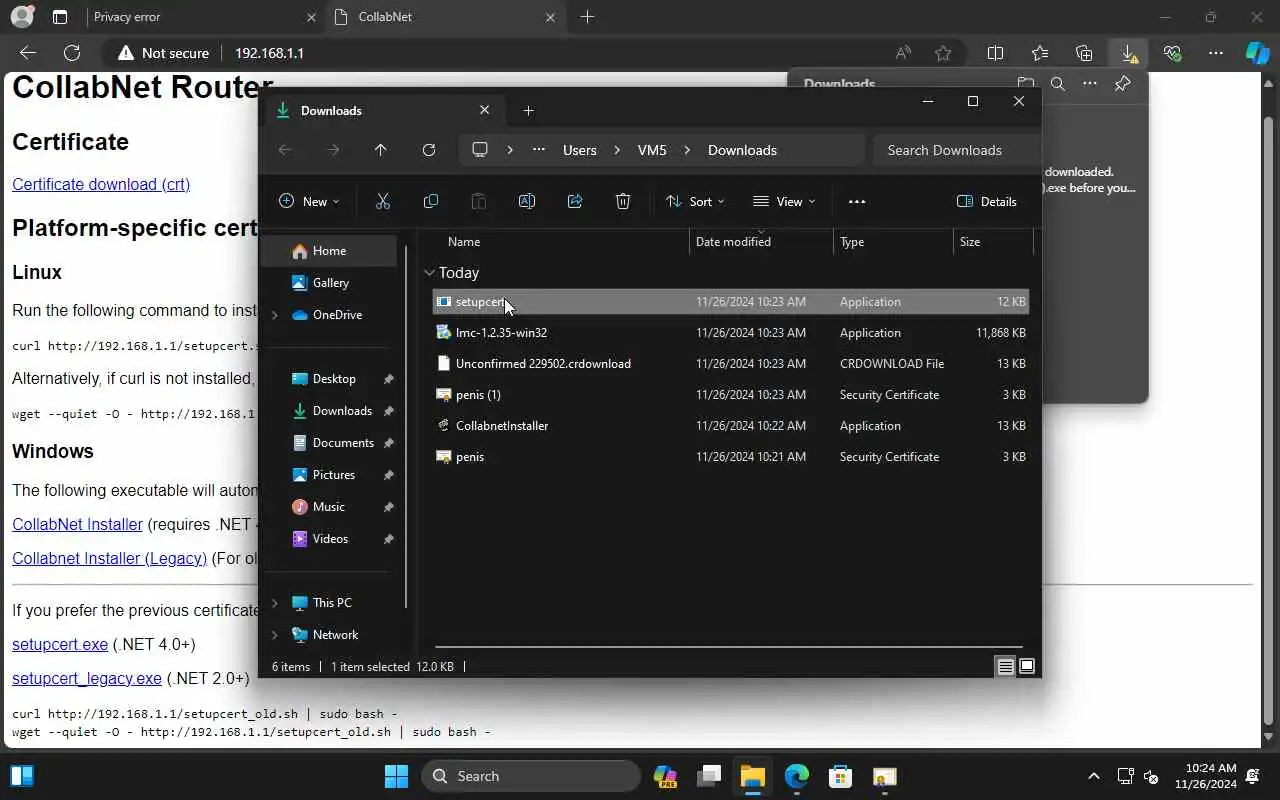1280x800 pixels.
Task: Open the See more ellipsis in Explorer toolbar
Action: pyautogui.click(x=857, y=201)
